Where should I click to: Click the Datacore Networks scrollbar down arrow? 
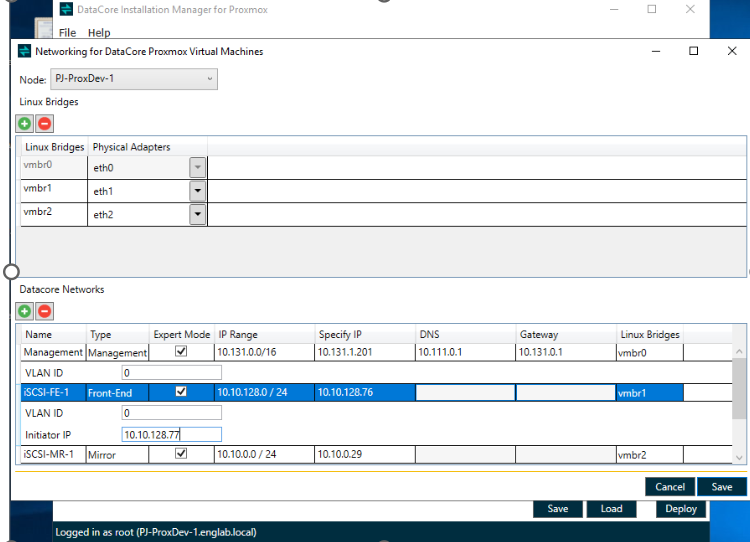click(x=739, y=458)
